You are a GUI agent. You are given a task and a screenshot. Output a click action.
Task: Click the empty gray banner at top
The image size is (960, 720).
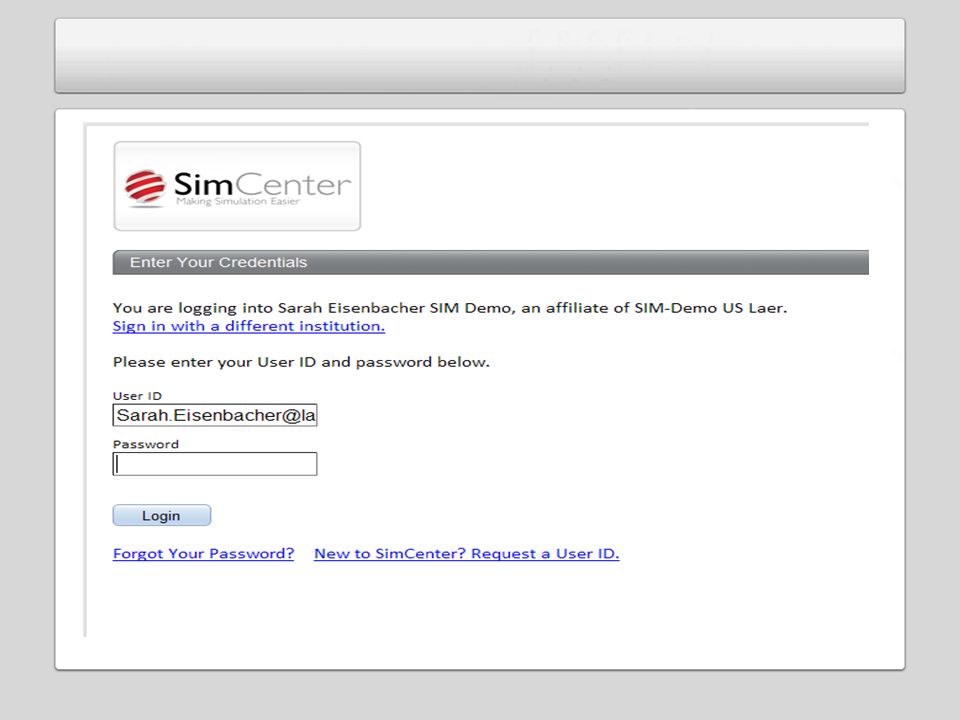click(480, 56)
